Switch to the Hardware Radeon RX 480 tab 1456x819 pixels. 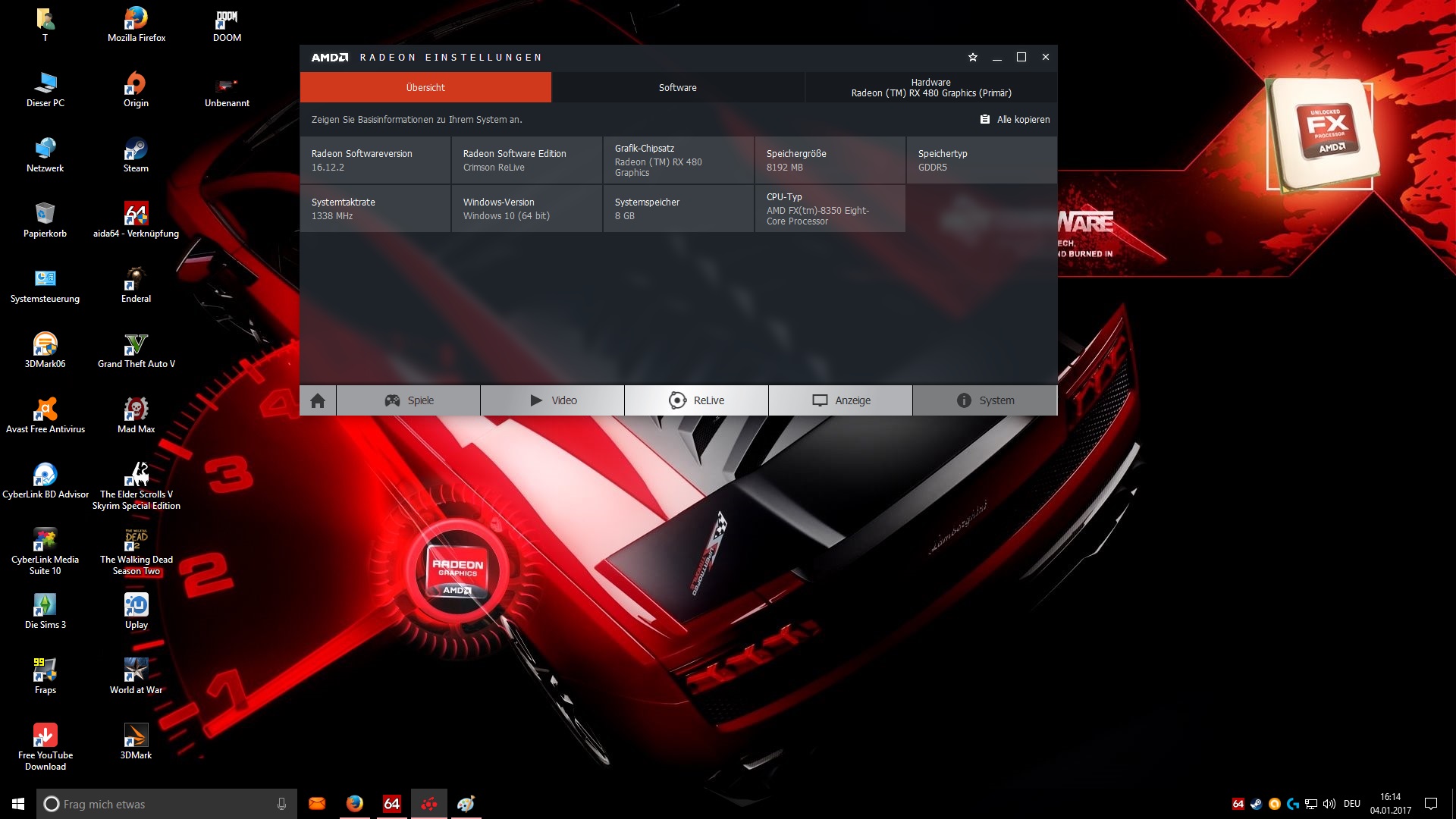pos(930,88)
